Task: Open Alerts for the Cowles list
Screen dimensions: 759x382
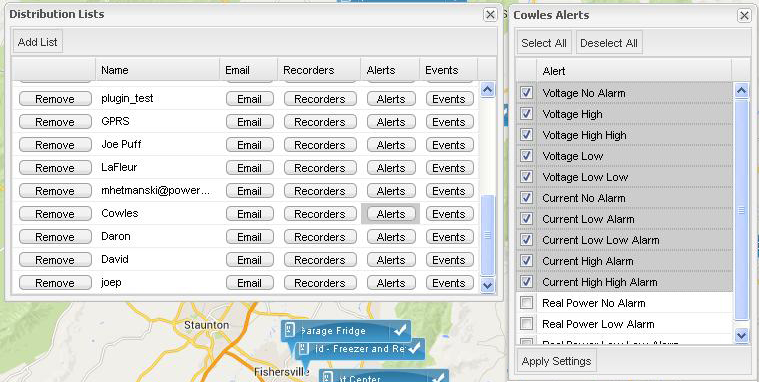Action: point(391,214)
